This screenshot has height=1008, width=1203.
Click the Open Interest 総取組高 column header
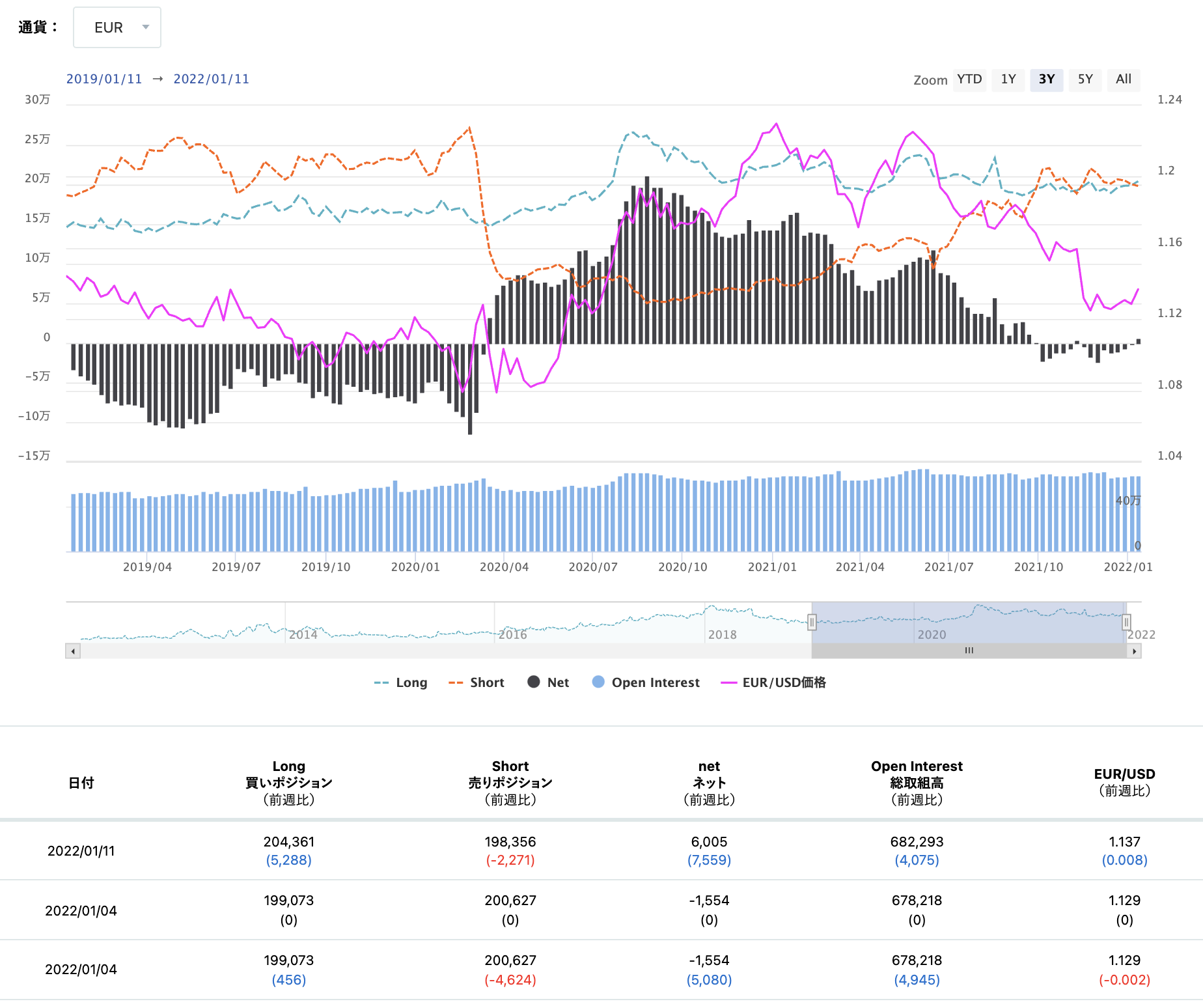click(x=917, y=783)
